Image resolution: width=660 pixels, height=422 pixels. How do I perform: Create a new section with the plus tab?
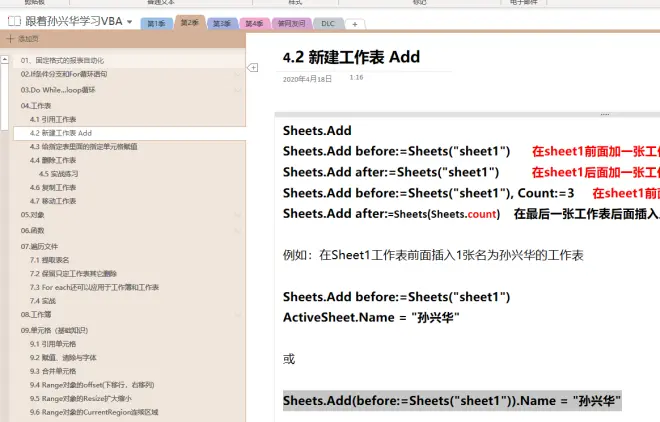355,24
